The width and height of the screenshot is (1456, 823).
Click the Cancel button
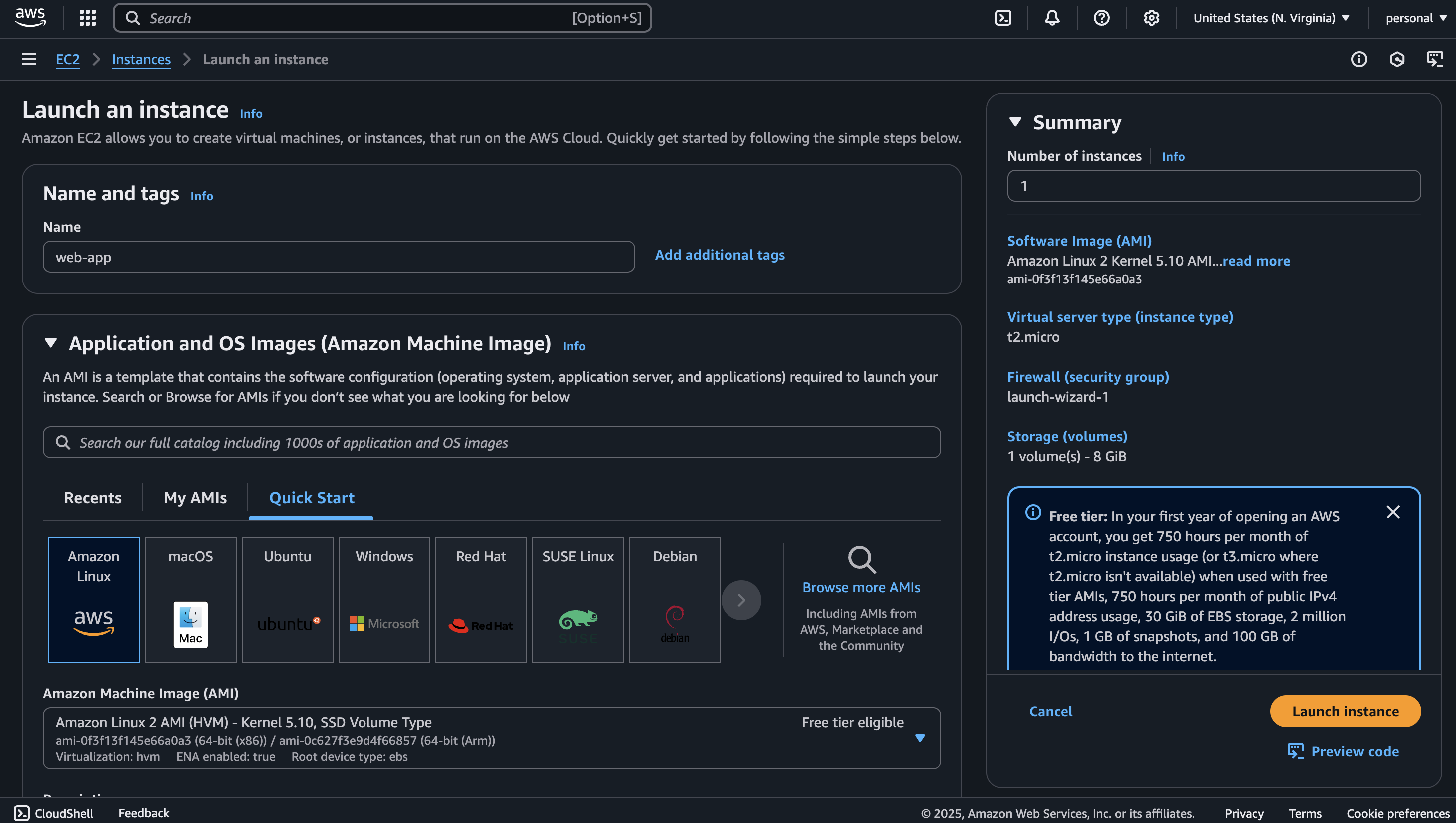1050,711
